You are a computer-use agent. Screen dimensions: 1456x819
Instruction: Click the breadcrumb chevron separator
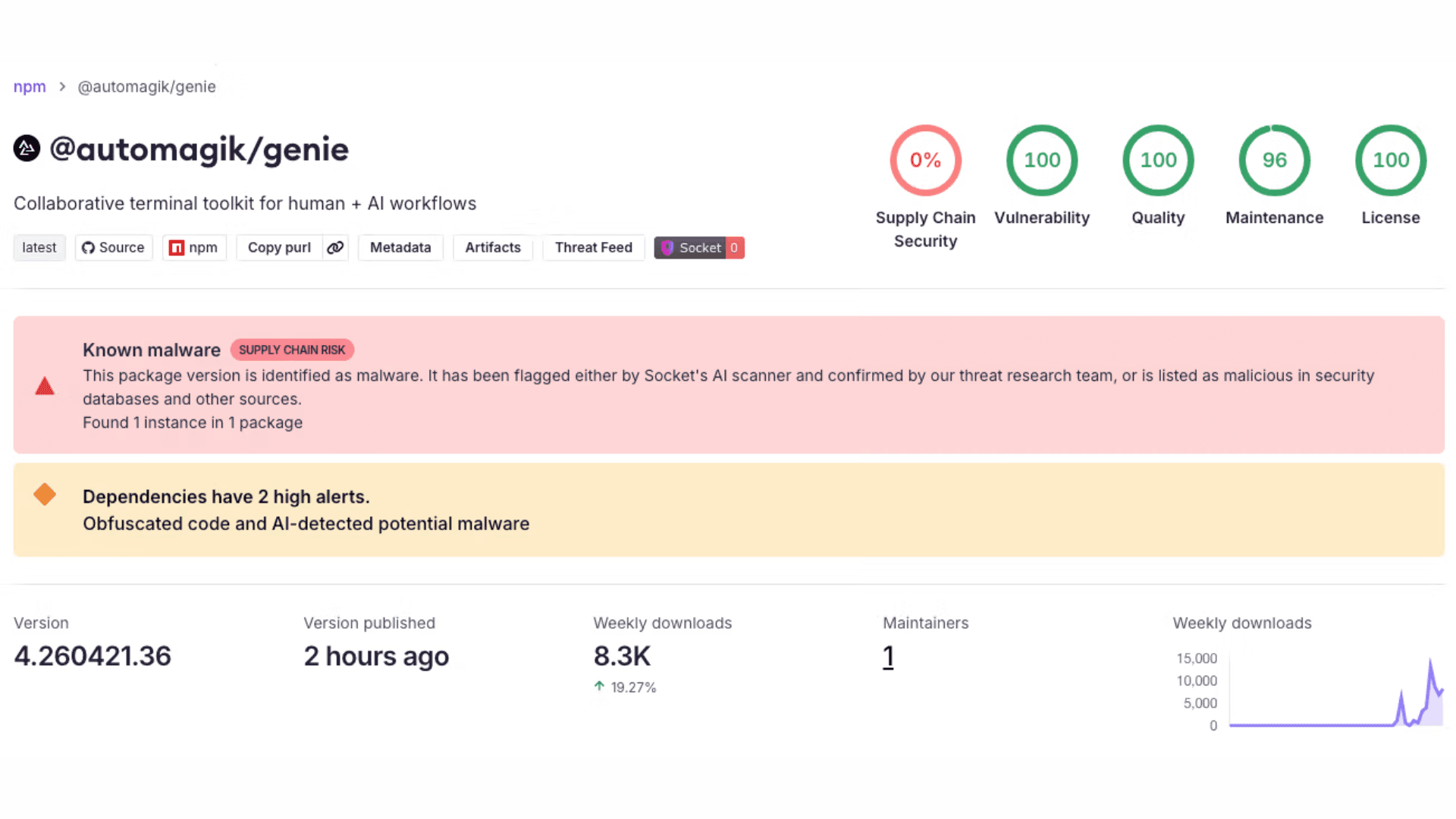(x=62, y=87)
